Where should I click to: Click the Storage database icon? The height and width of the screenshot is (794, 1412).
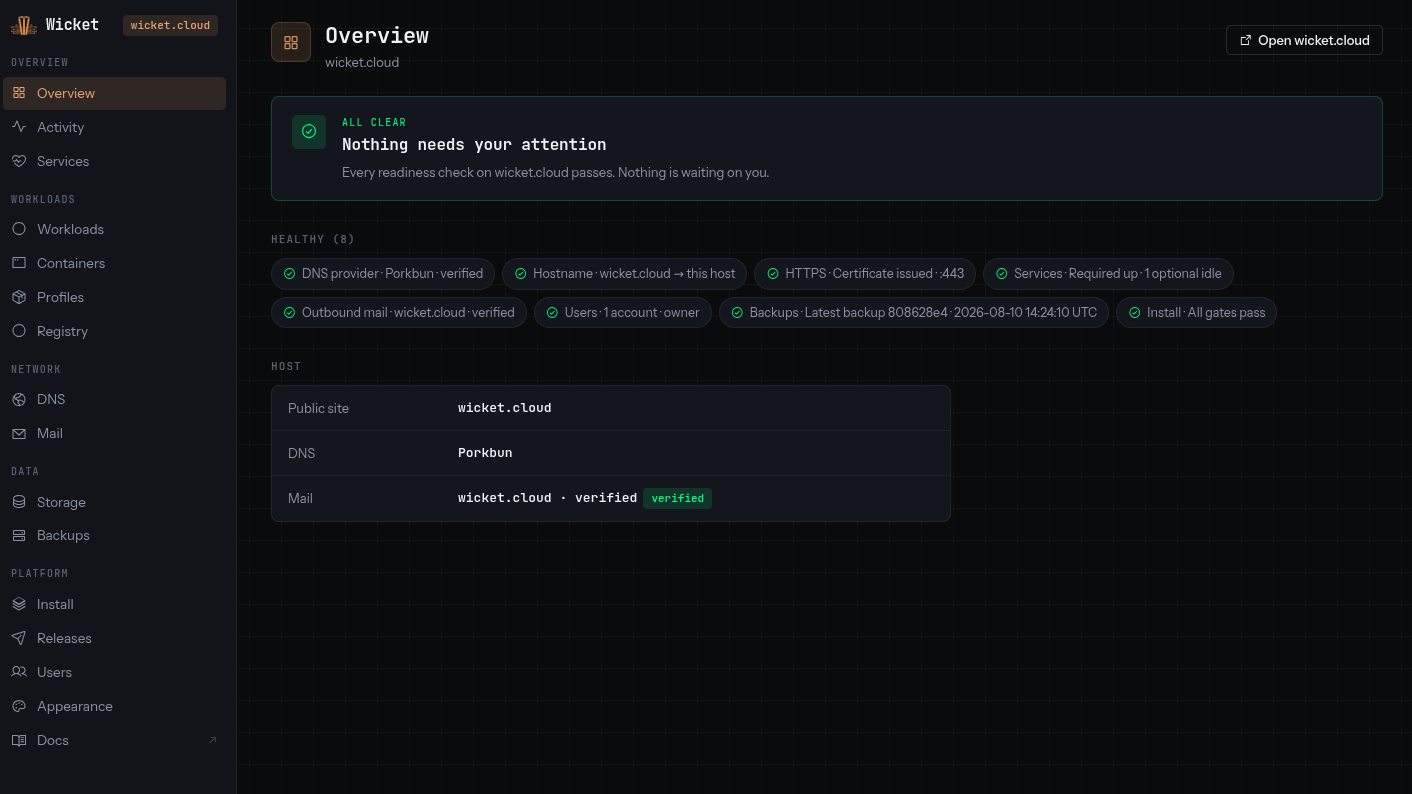[x=19, y=502]
